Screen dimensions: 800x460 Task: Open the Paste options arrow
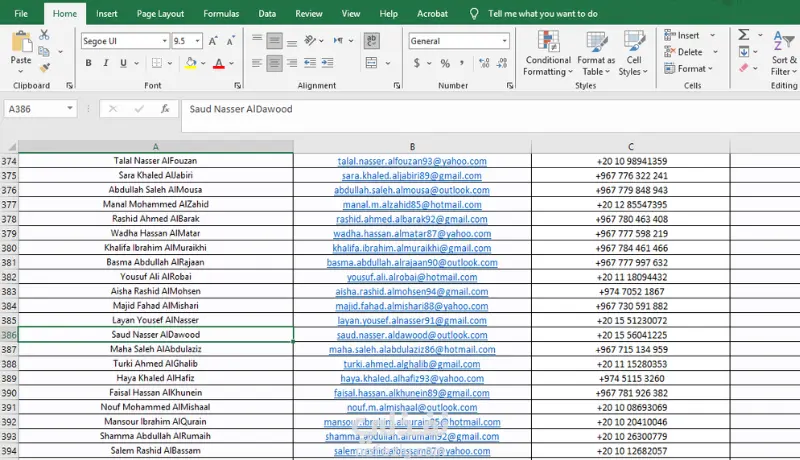pos(21,71)
